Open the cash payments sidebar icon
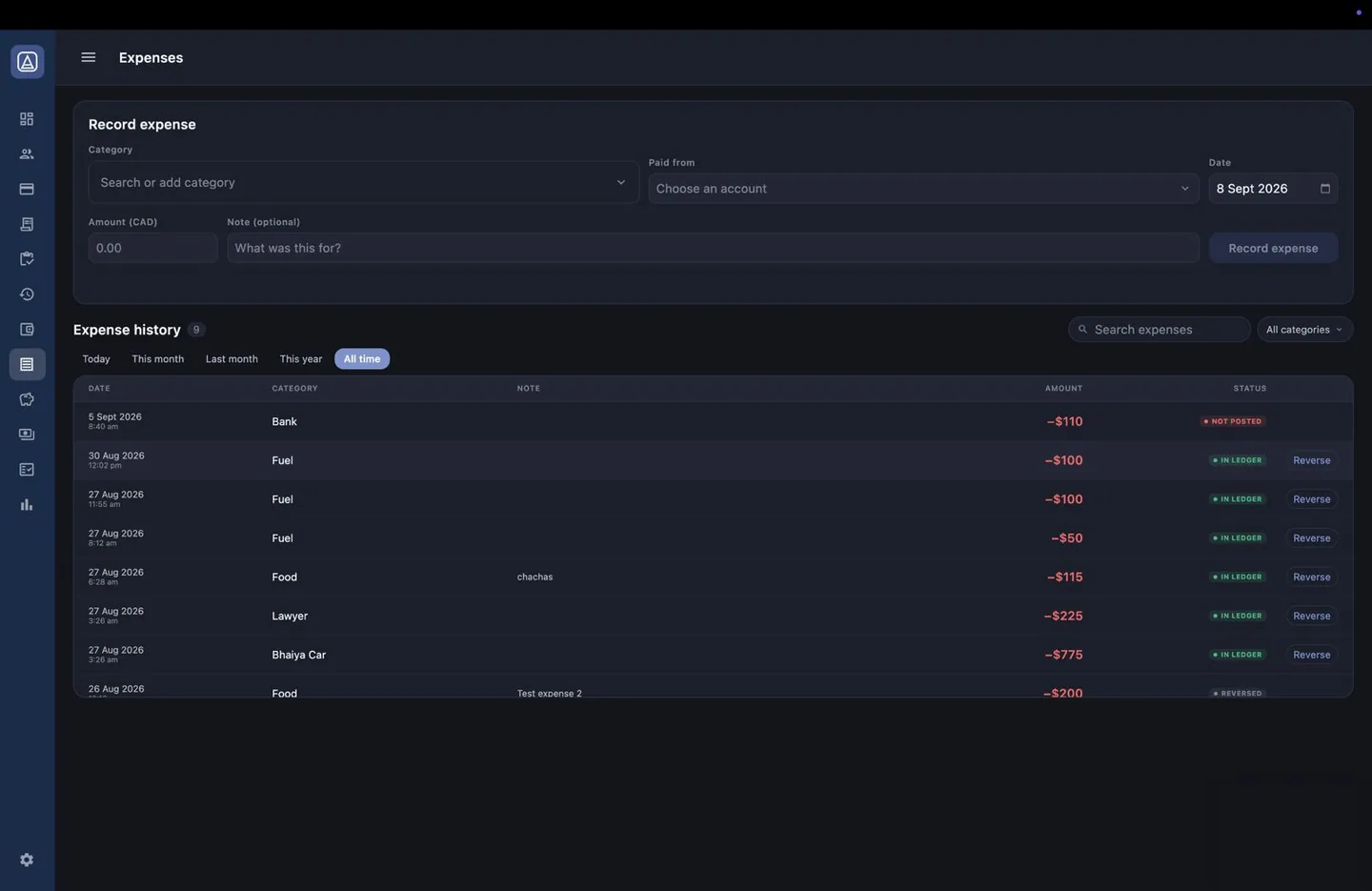Screen dimensions: 1372x891 click(x=27, y=435)
